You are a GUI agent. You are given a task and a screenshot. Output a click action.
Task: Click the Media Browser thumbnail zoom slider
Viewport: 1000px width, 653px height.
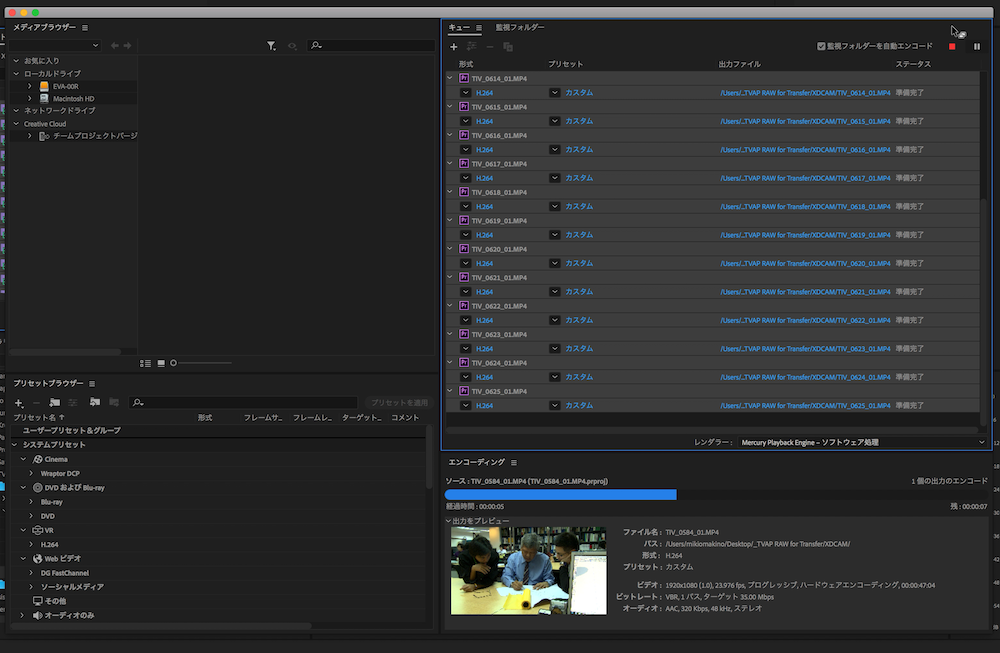(x=174, y=362)
